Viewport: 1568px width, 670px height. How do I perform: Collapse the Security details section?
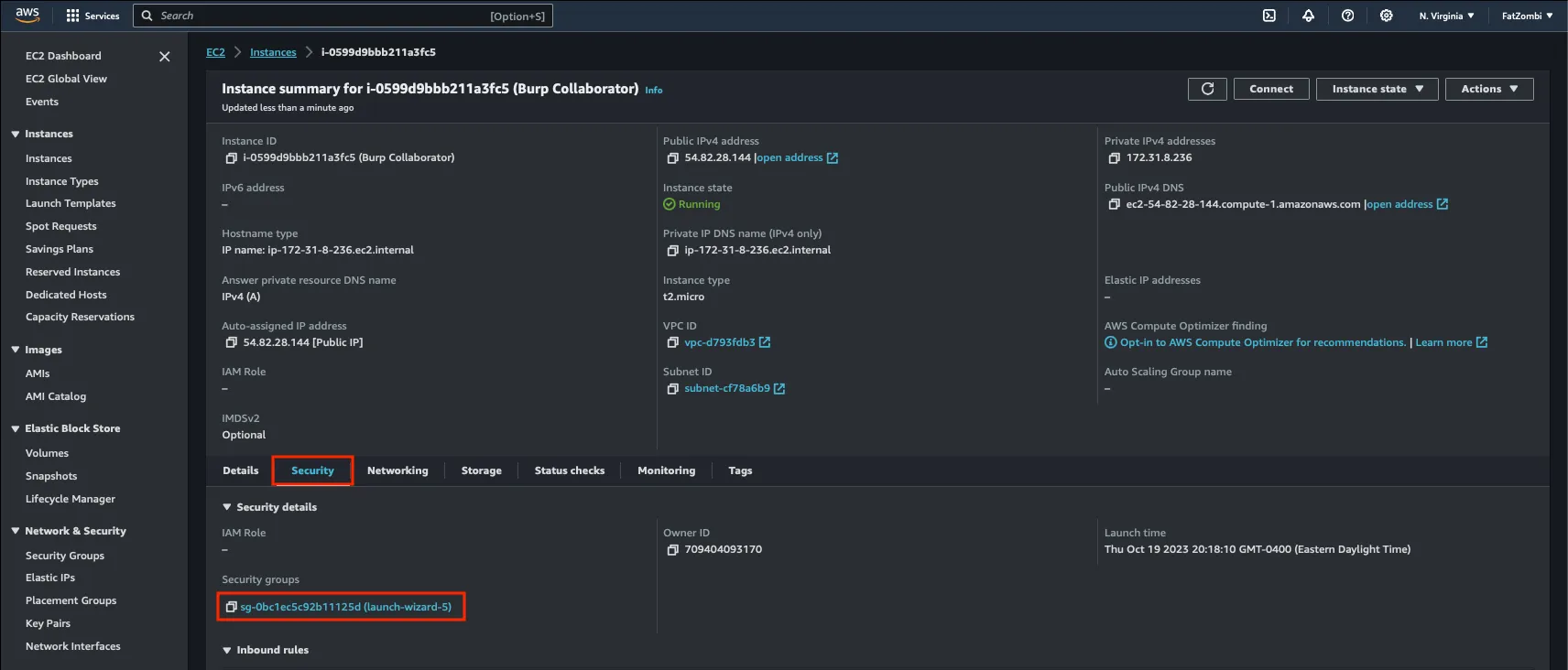tap(227, 507)
